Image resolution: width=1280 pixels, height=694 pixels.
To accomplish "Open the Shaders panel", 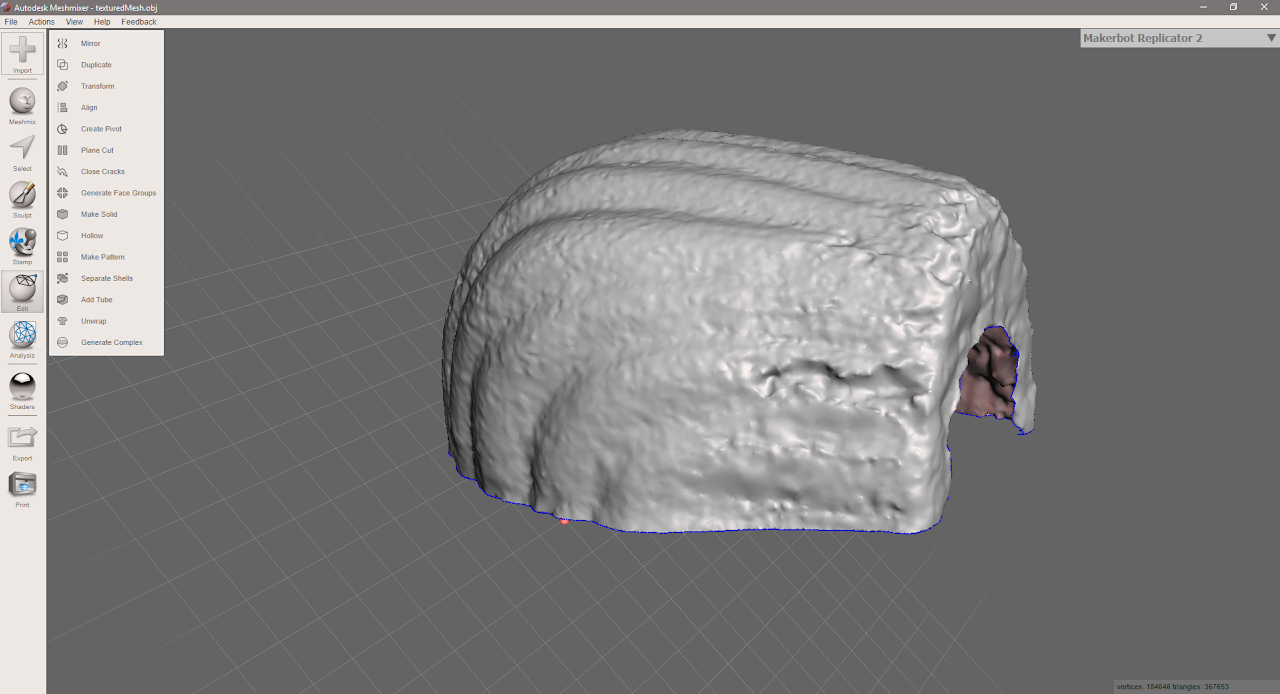I will click(22, 390).
